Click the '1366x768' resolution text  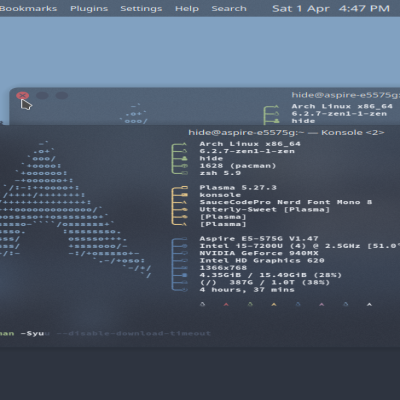coord(223,268)
